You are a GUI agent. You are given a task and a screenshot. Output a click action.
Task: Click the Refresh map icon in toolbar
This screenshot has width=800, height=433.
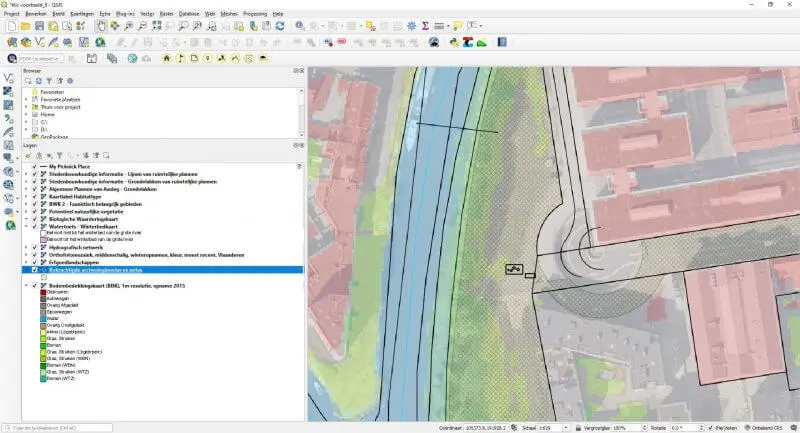pos(282,26)
